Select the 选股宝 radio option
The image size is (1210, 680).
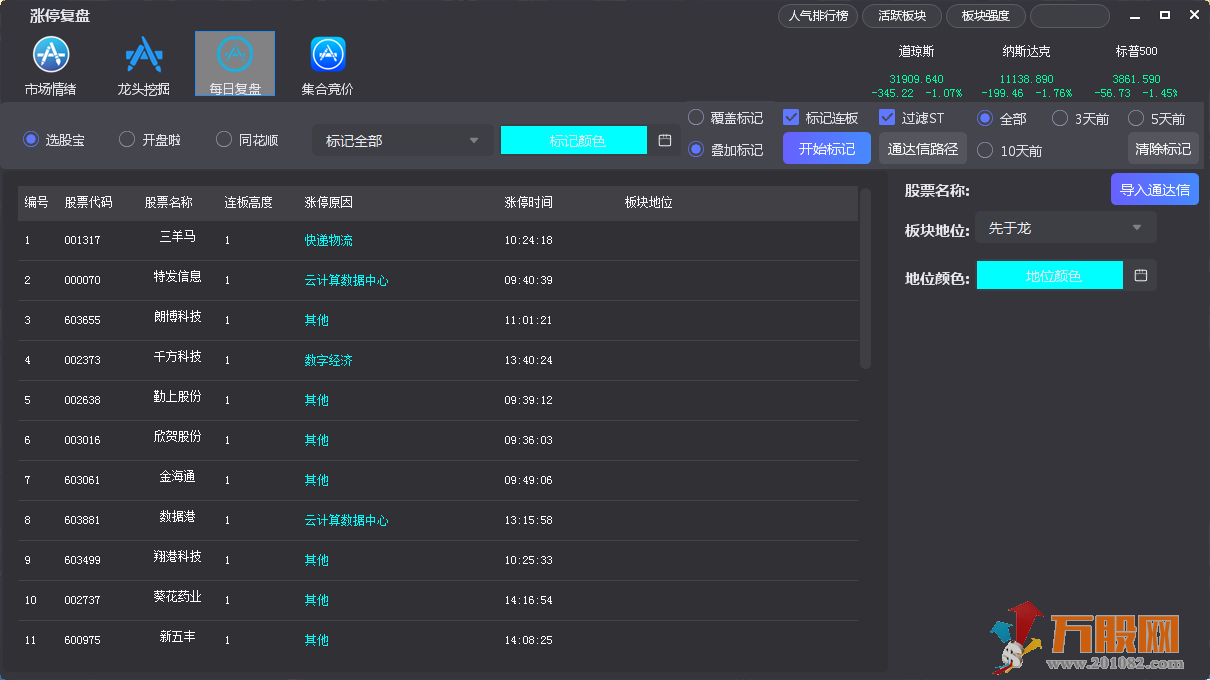[x=54, y=140]
